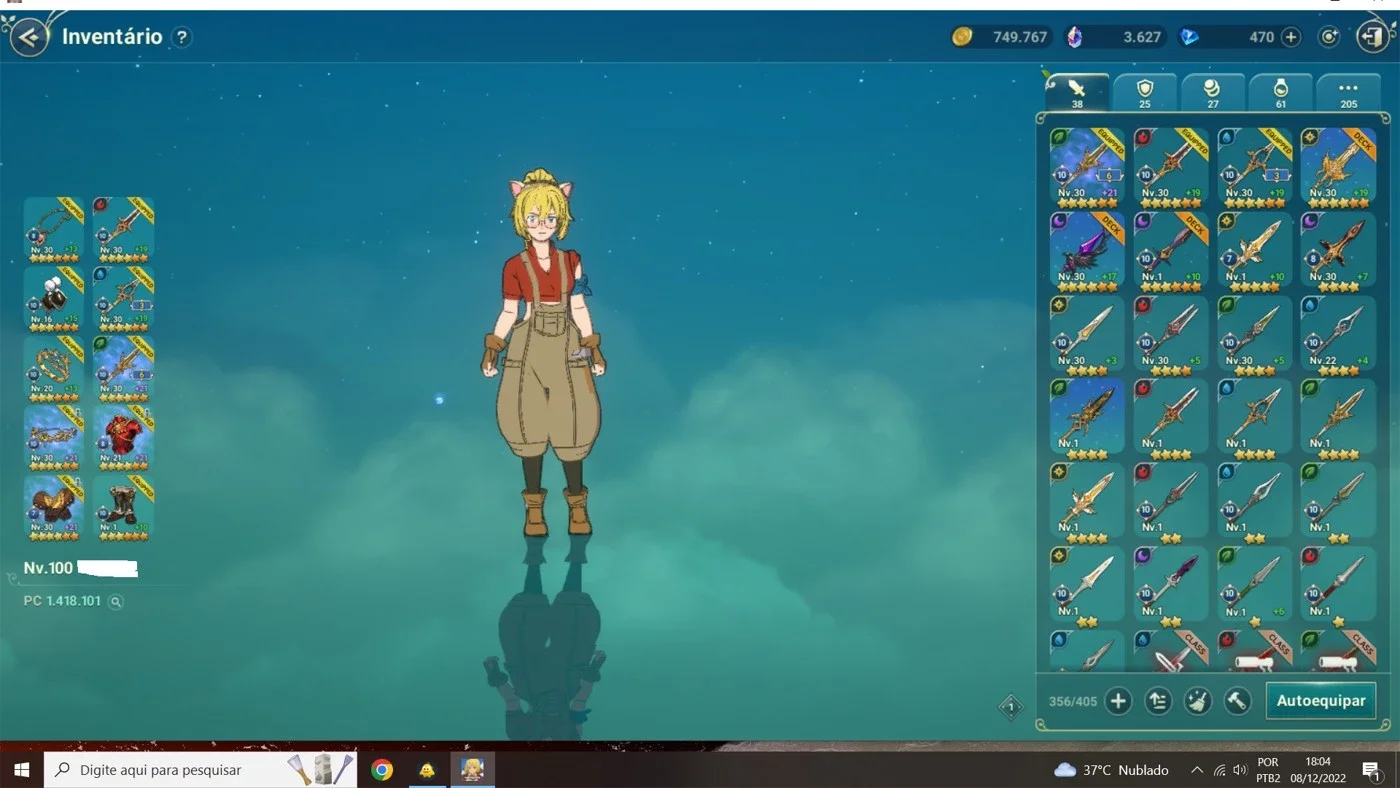Image resolution: width=1400 pixels, height=788 pixels.
Task: Select the dark purple DECK sword Nv.30 +17
Action: pyautogui.click(x=1087, y=250)
